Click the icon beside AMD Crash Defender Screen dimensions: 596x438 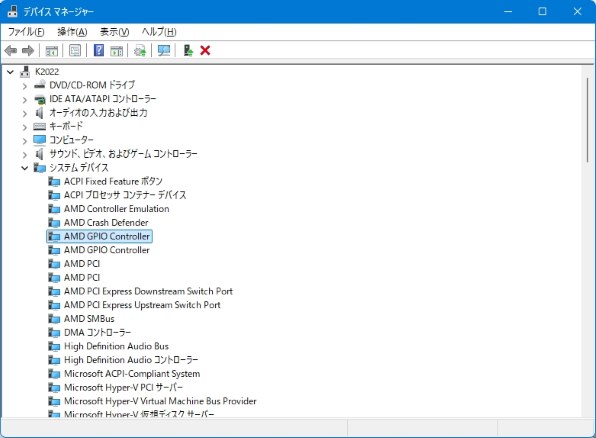[54, 223]
